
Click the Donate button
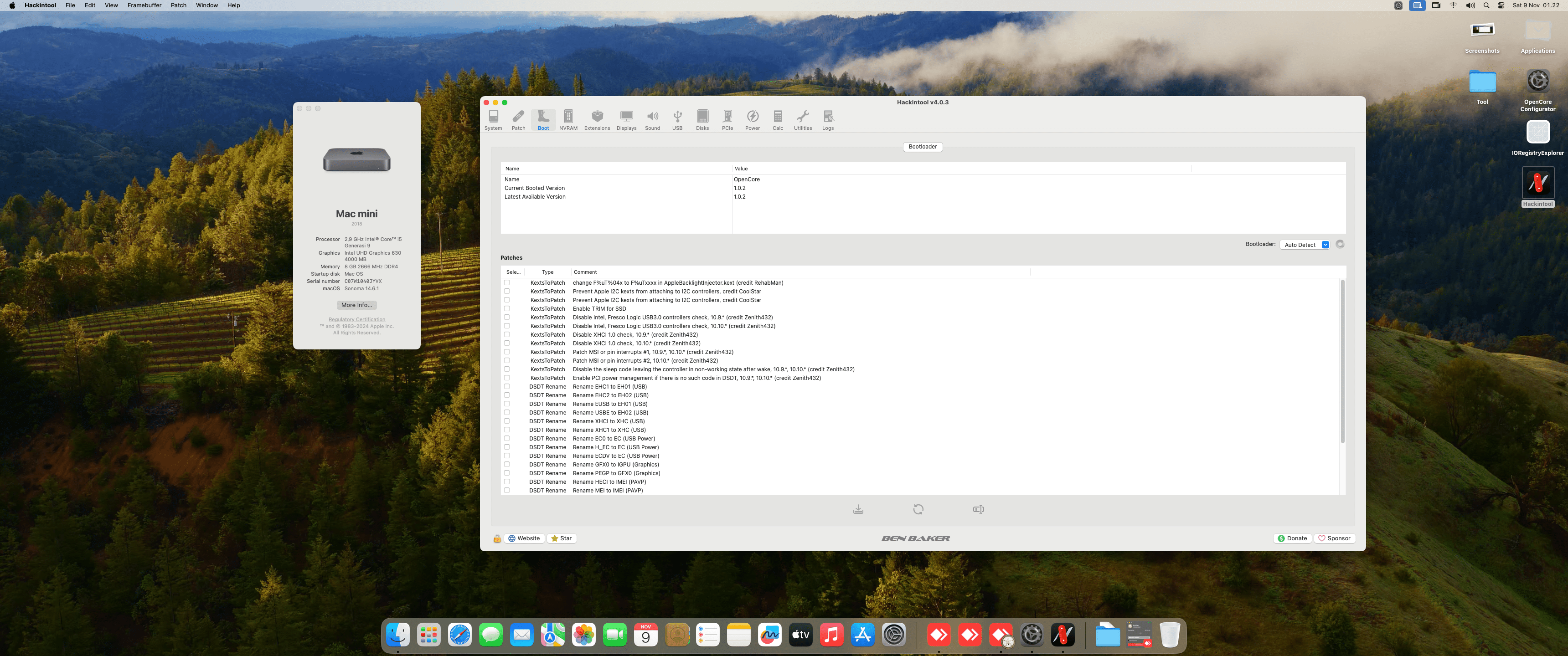click(1292, 538)
